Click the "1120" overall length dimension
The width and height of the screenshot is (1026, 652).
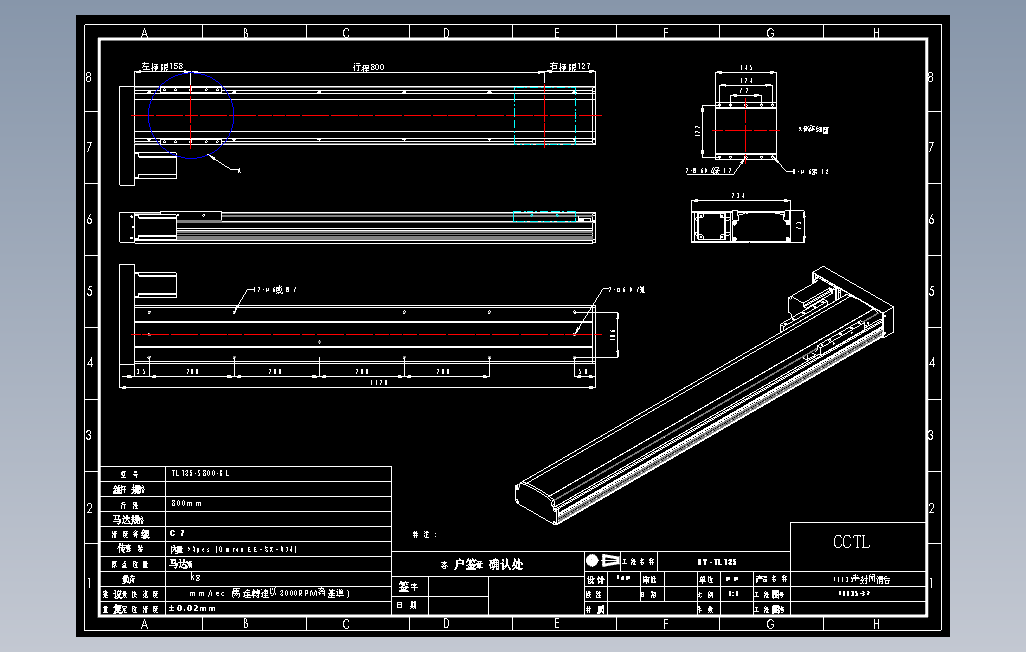point(379,382)
